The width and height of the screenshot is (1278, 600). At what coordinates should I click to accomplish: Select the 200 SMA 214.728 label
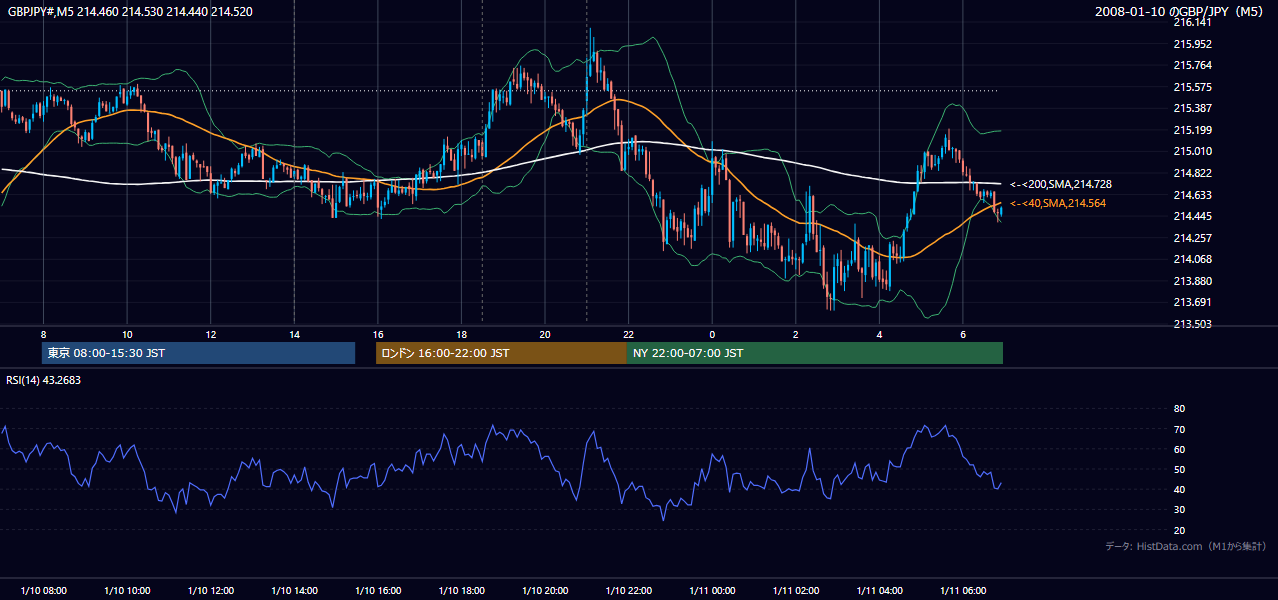click(x=1061, y=184)
